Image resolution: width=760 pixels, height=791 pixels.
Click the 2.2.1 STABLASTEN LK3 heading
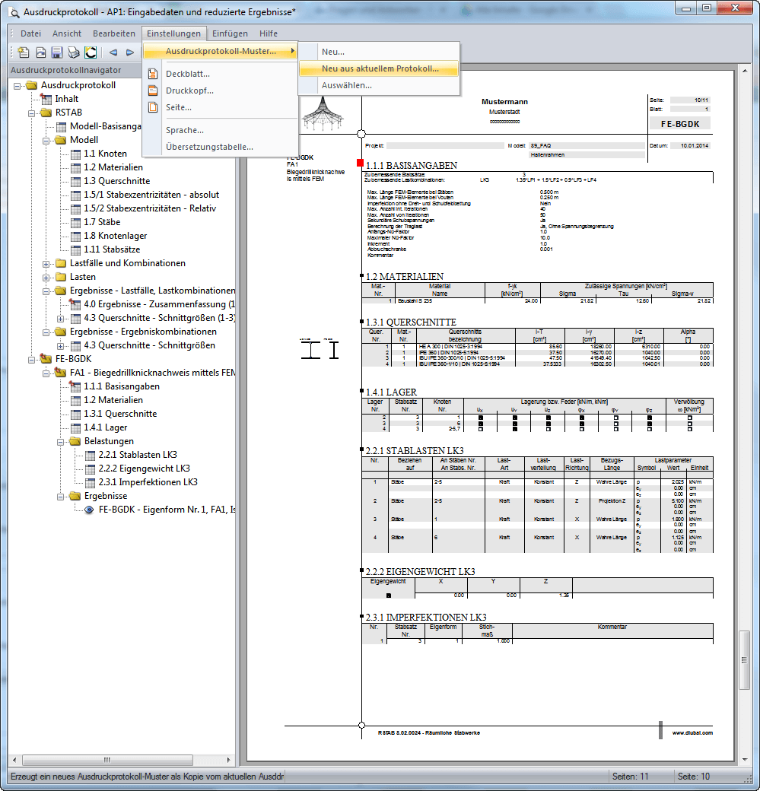tap(415, 450)
